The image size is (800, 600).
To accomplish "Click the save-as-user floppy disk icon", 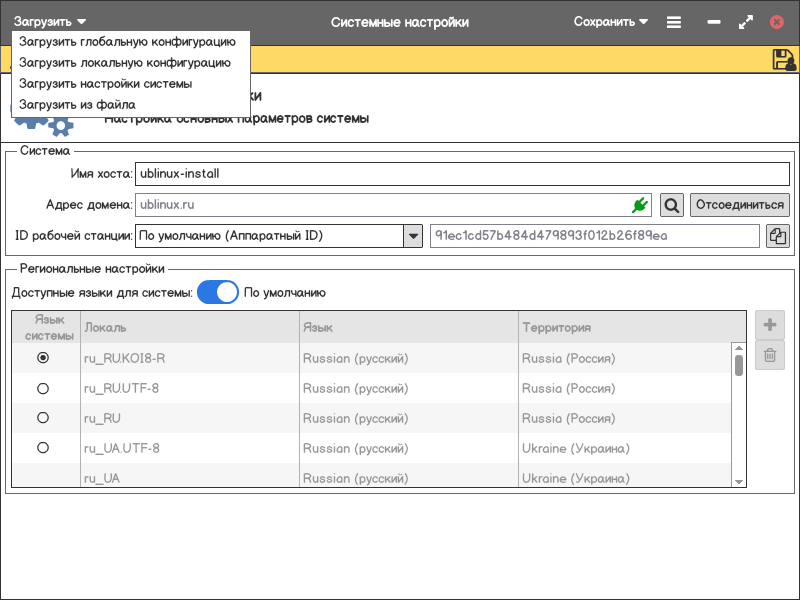I will coord(783,60).
